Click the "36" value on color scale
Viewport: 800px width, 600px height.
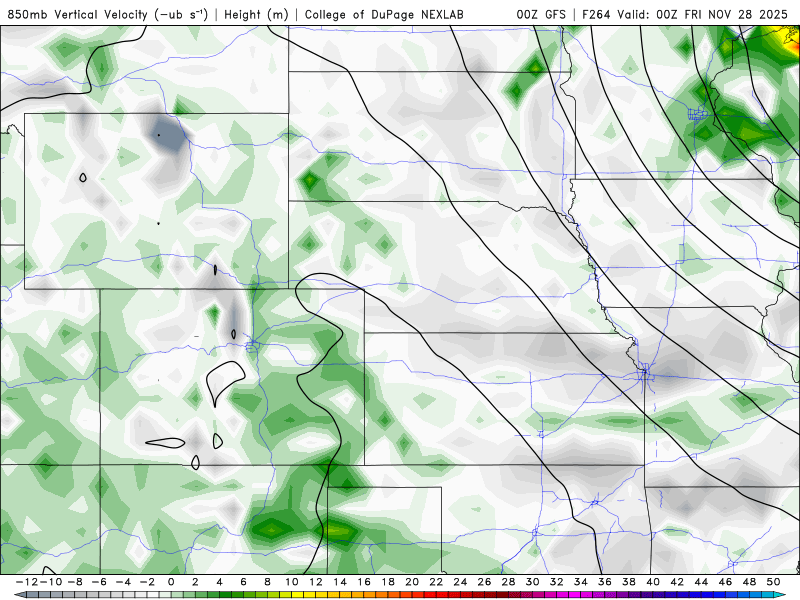click(x=605, y=582)
